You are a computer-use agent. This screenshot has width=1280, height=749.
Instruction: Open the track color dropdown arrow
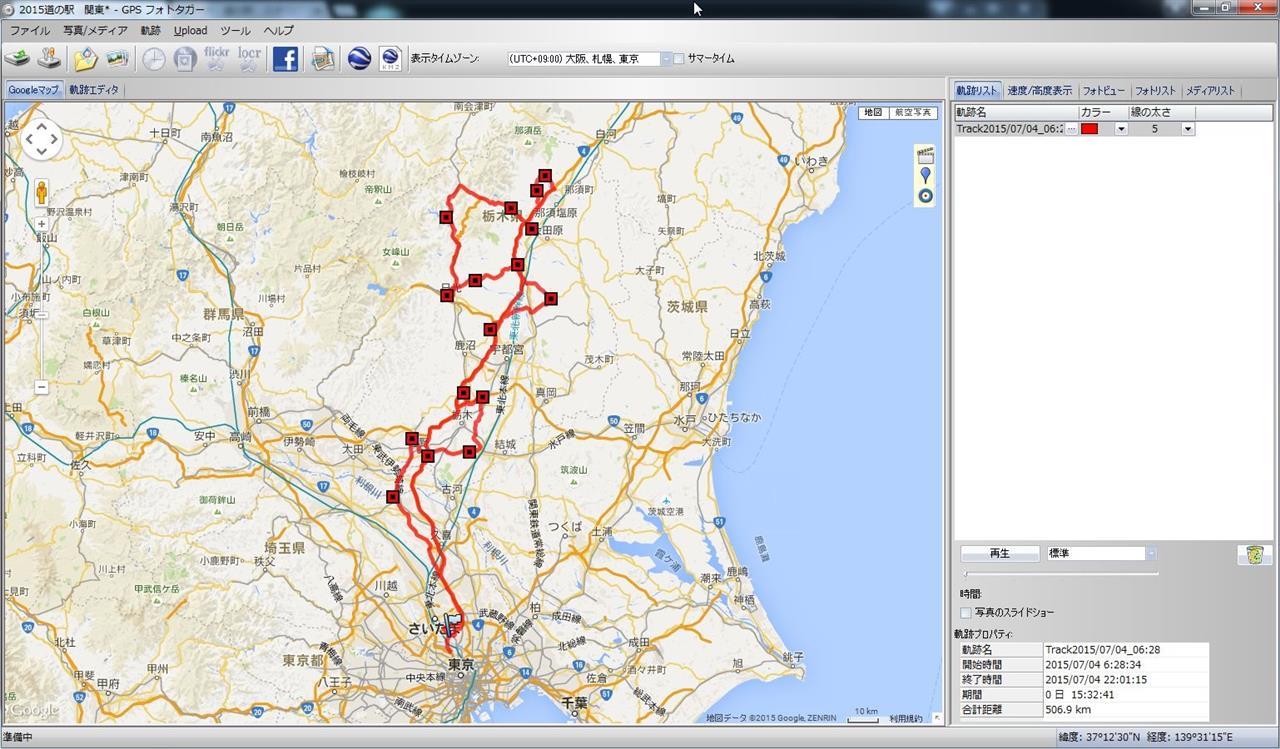1121,129
